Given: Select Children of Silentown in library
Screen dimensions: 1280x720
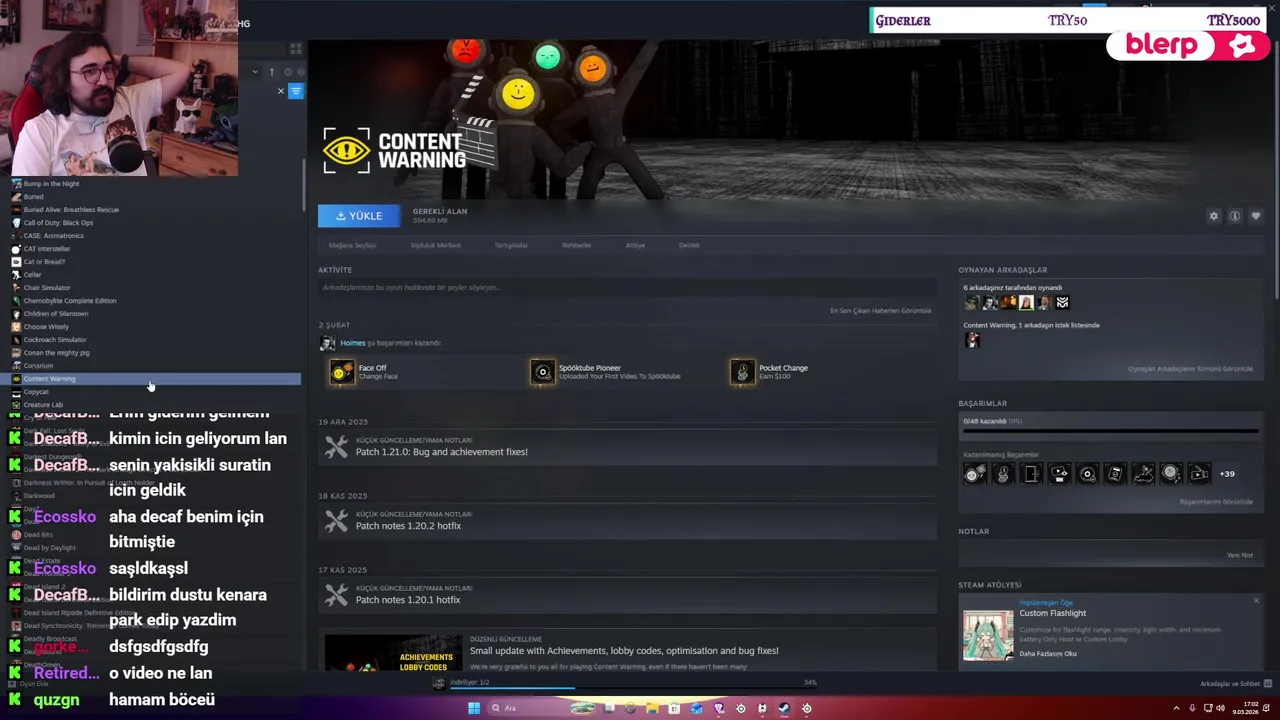Looking at the screenshot, I should (x=56, y=314).
